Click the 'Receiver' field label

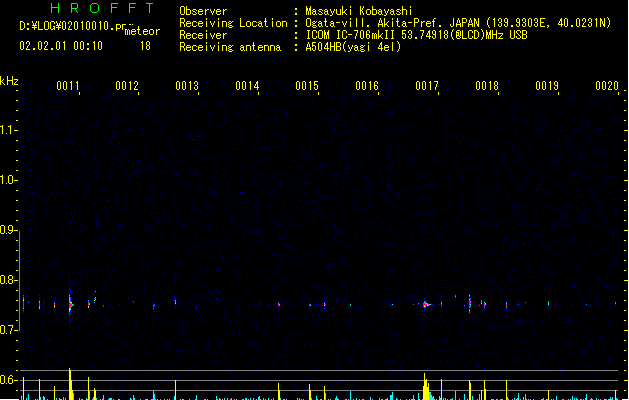pos(203,35)
